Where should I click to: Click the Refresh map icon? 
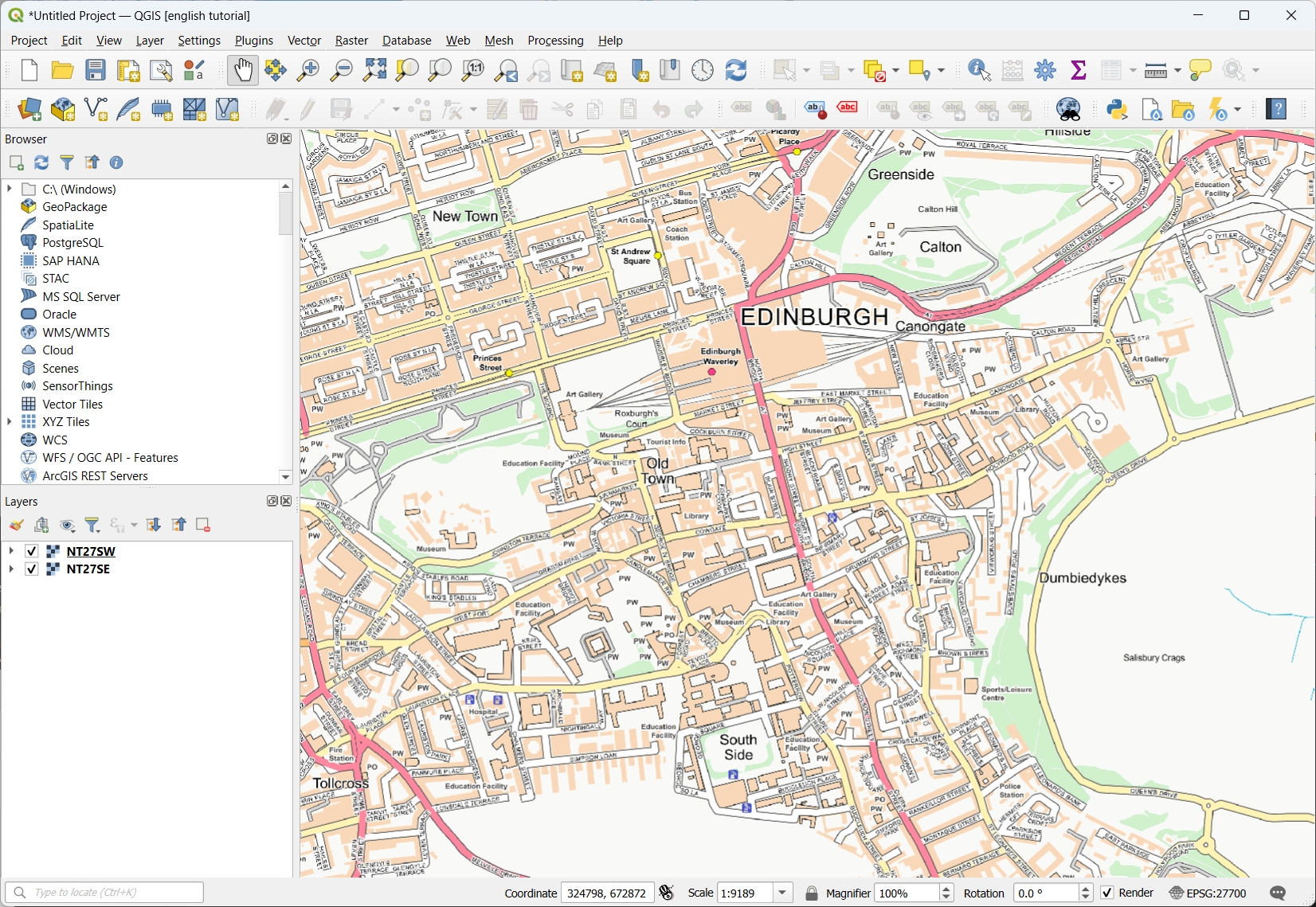click(735, 70)
